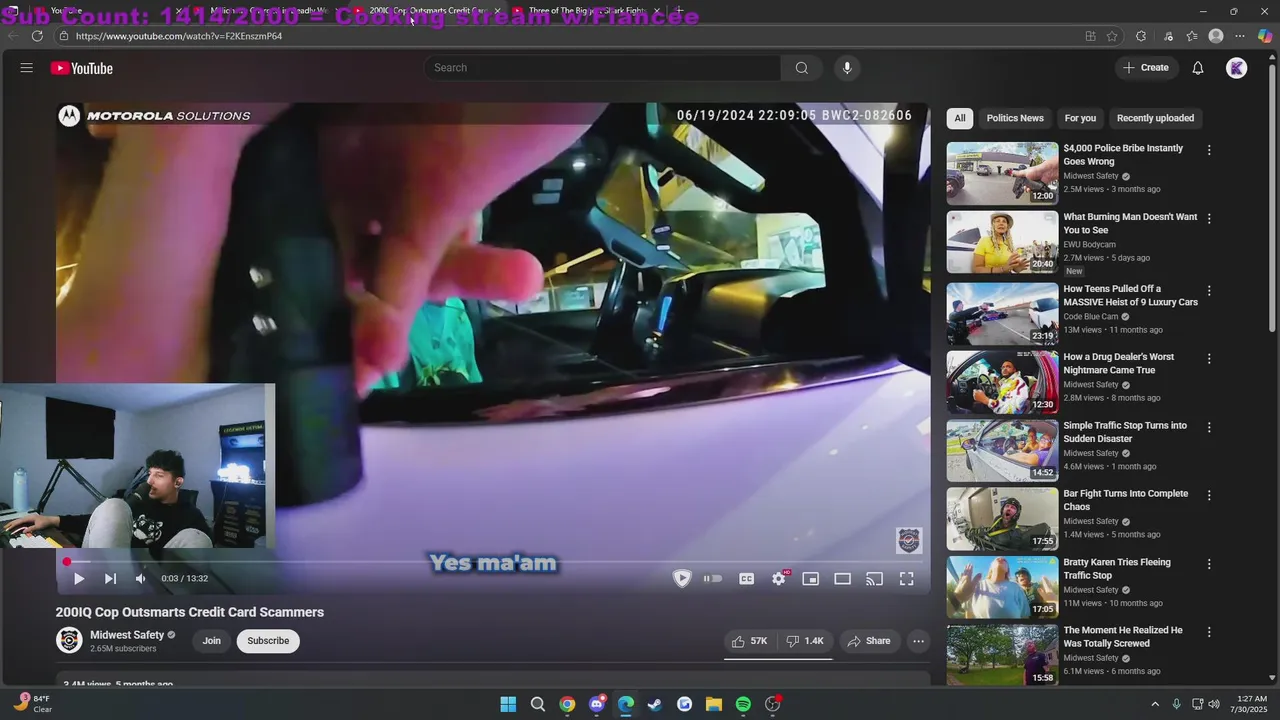This screenshot has height=720, width=1280.
Task: Select the Recently uploaded filter chip
Action: [x=1155, y=118]
